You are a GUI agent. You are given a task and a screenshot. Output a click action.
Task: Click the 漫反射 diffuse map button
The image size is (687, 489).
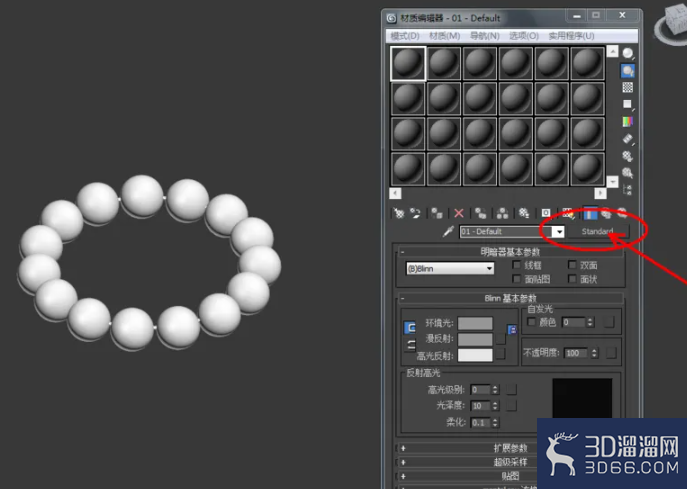tap(501, 339)
